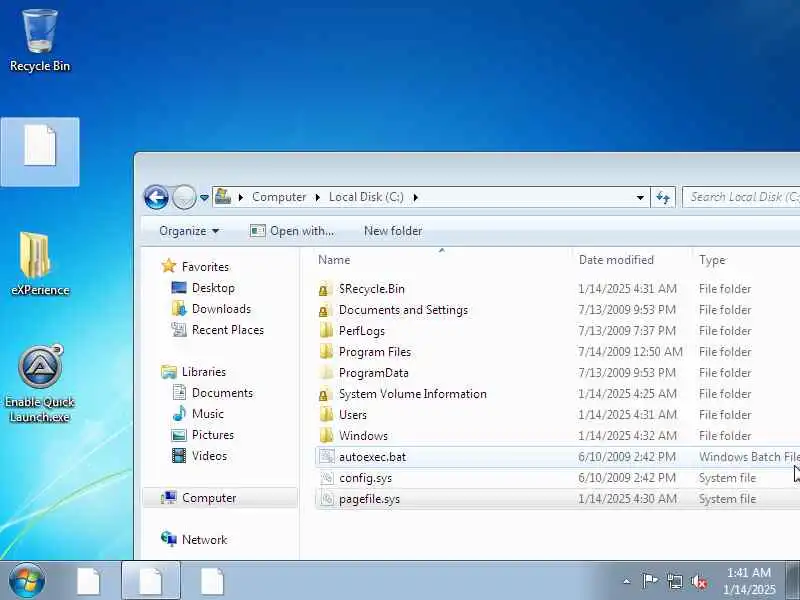Open Action Center flag icon
800x600 pixels.
[x=650, y=581]
